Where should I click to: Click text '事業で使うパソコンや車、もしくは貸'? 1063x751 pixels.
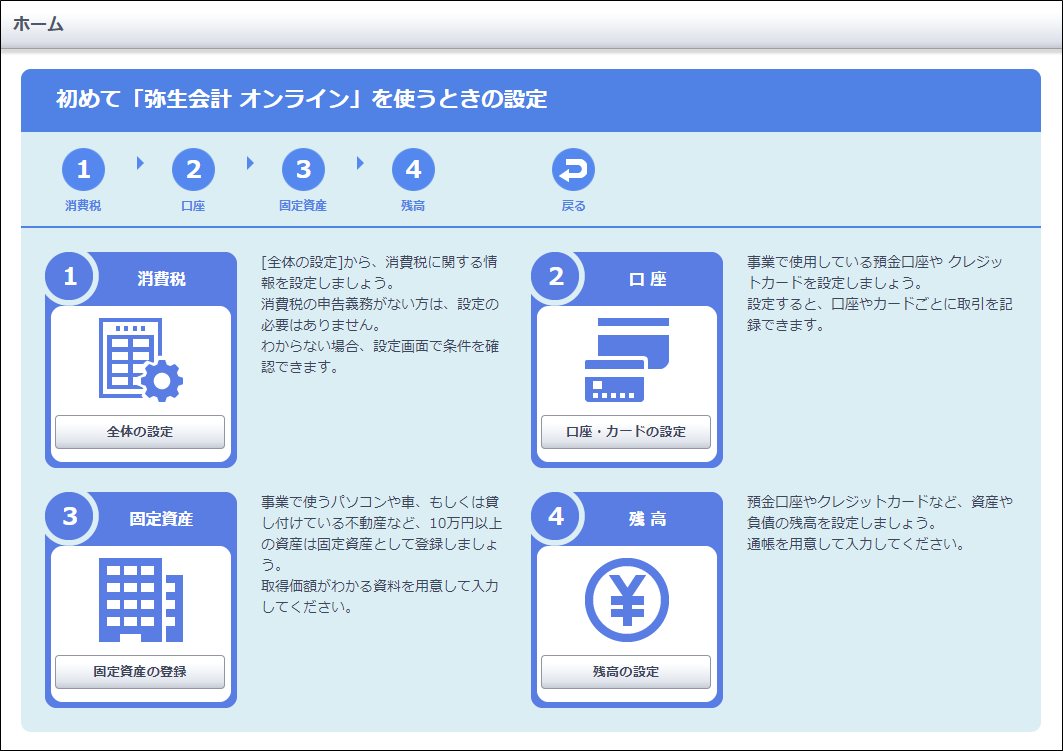pyautogui.click(x=380, y=502)
